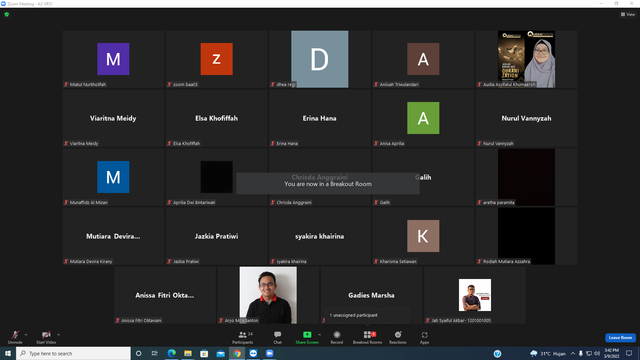Open Microsoft Store from taskbar
Image resolution: width=640 pixels, height=360 pixels.
pyautogui.click(x=204, y=353)
